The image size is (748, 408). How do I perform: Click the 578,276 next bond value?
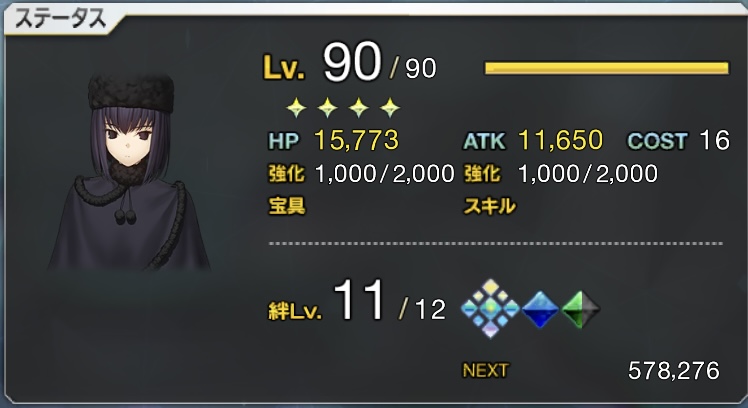674,370
